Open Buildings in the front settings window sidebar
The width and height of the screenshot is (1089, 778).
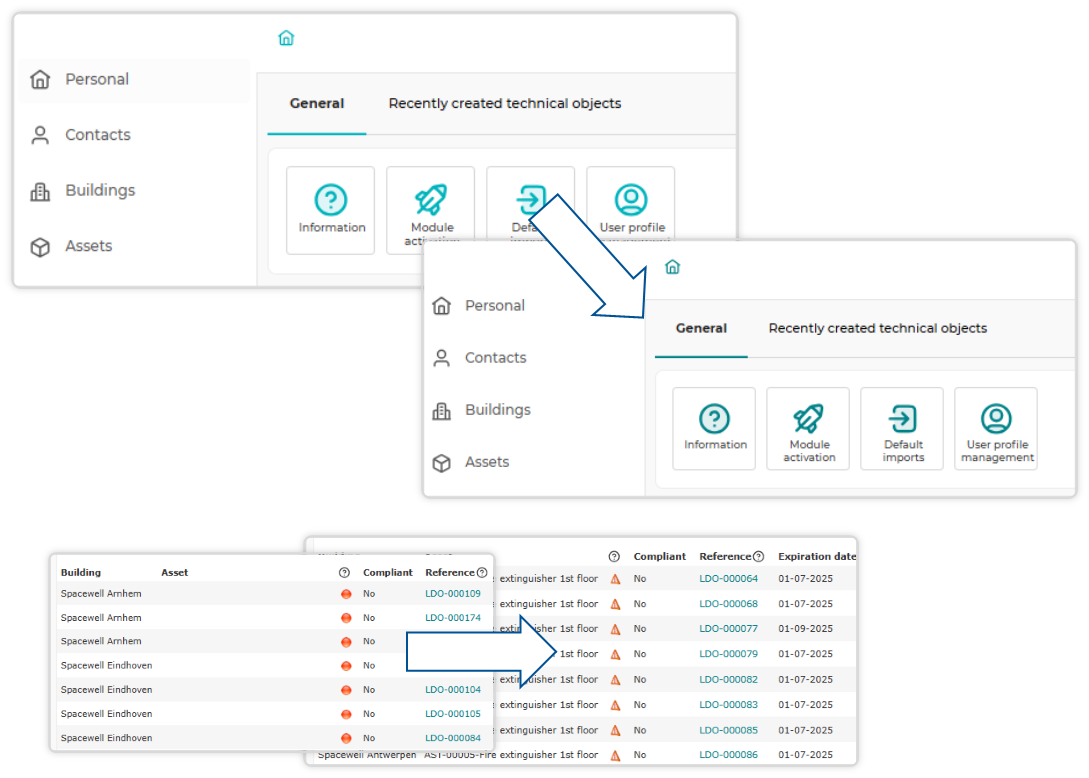(498, 410)
